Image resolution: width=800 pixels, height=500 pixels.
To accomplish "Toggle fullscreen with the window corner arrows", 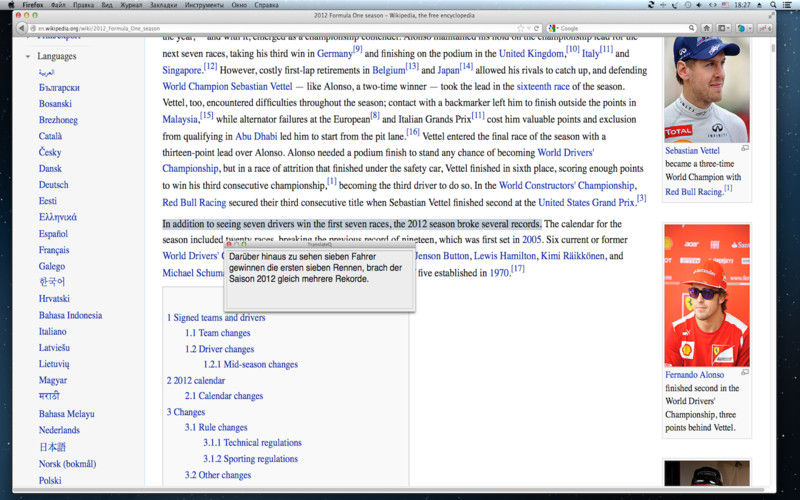I will point(771,15).
